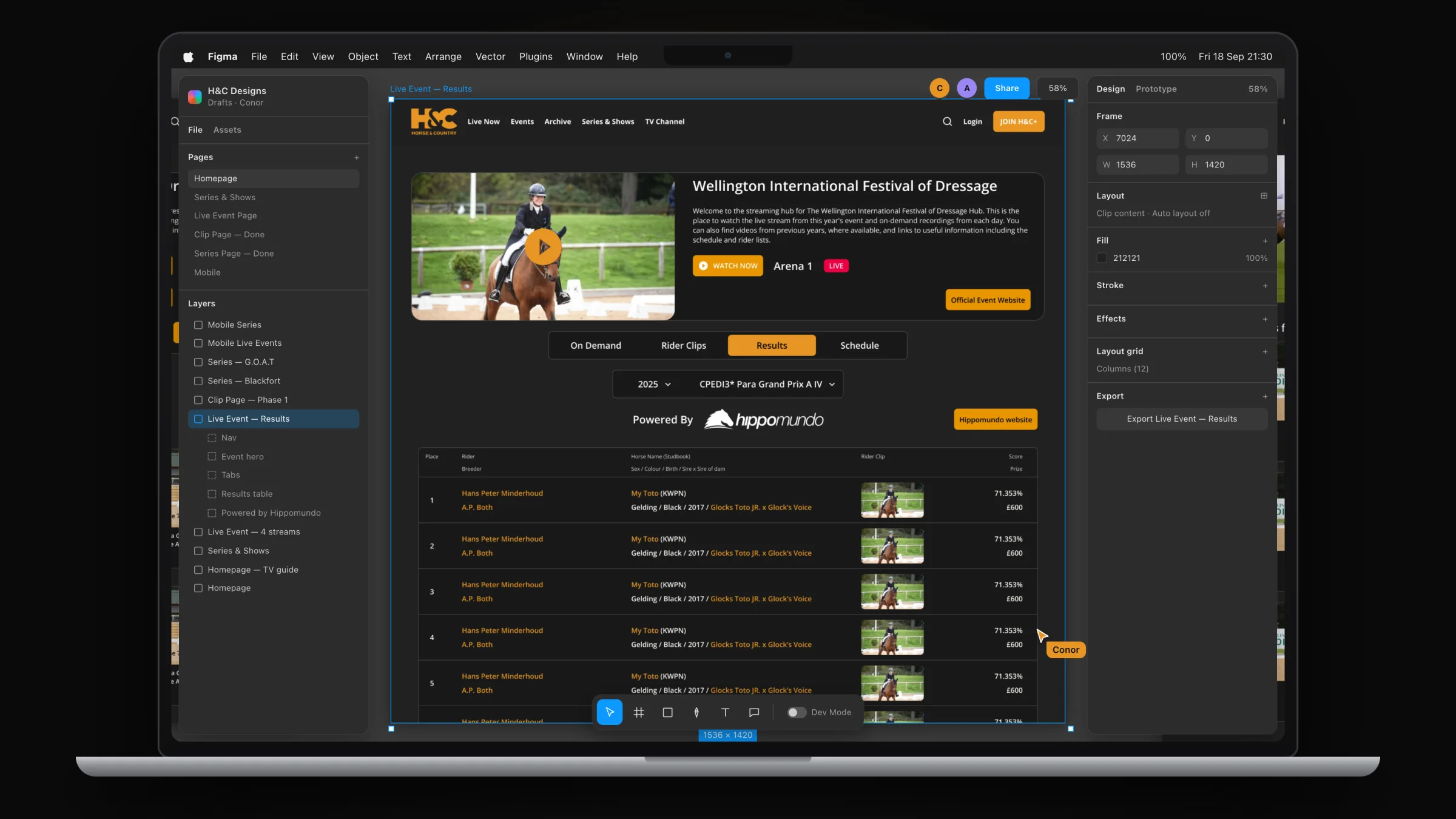Click Export Live Event — Results button
1456x819 pixels.
tap(1182, 419)
